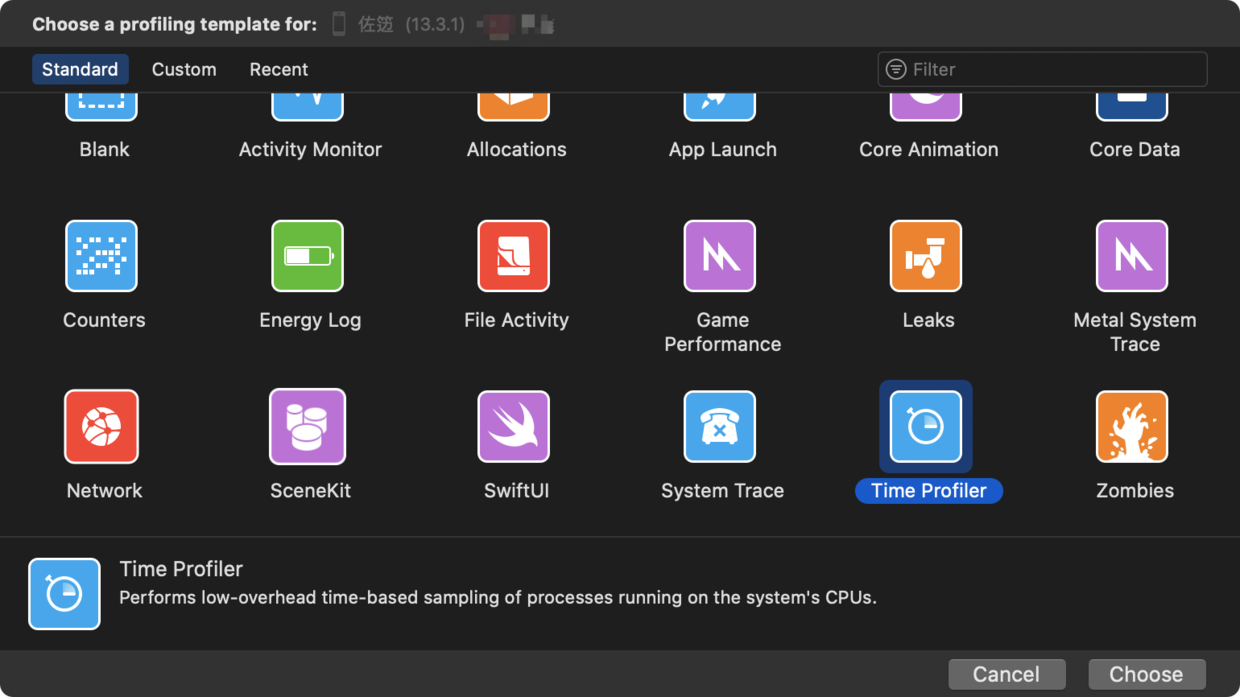The image size is (1240, 697).
Task: Click the File Activity label
Action: tap(516, 320)
